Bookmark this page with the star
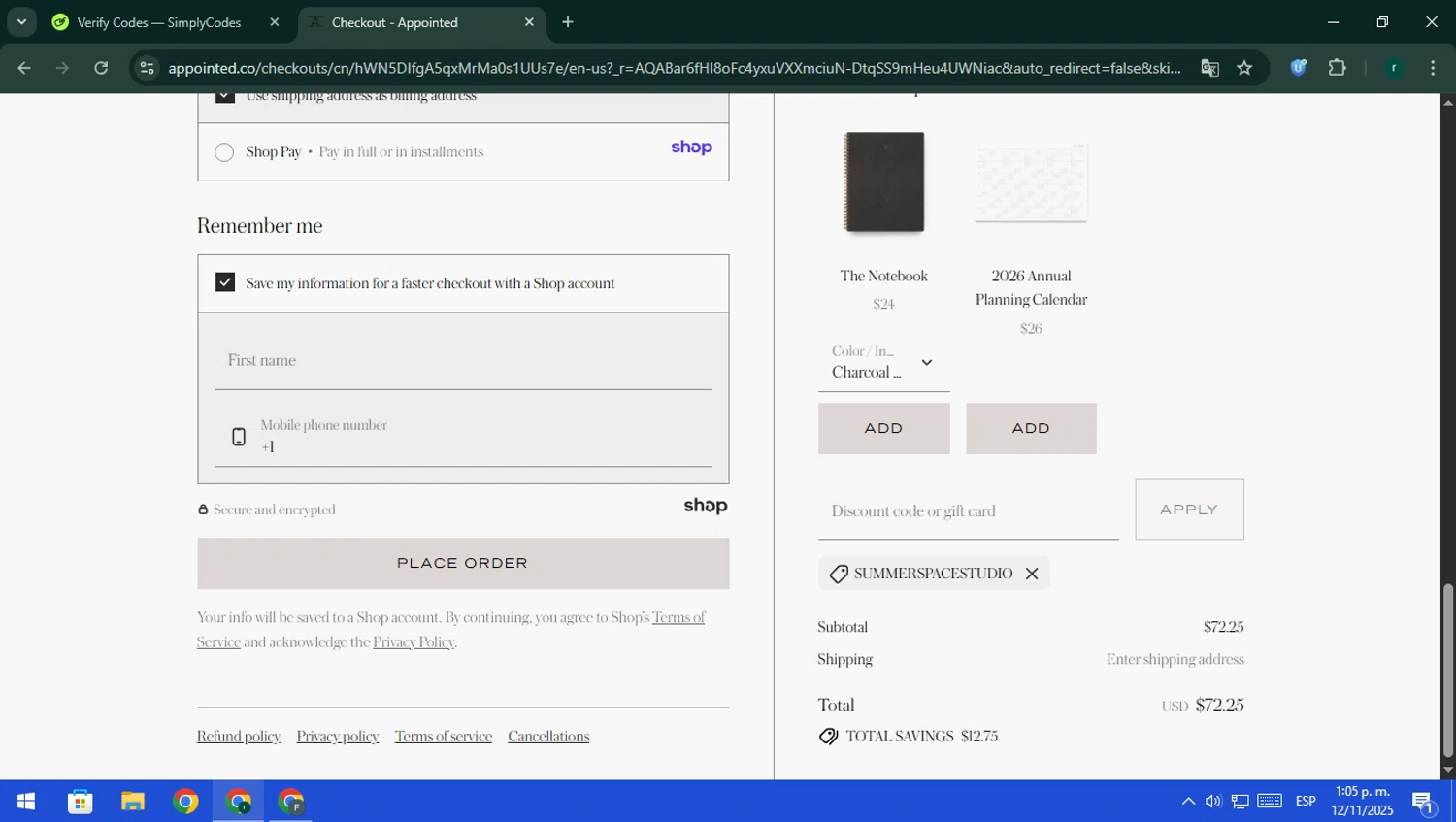Image resolution: width=1456 pixels, height=822 pixels. [1244, 68]
